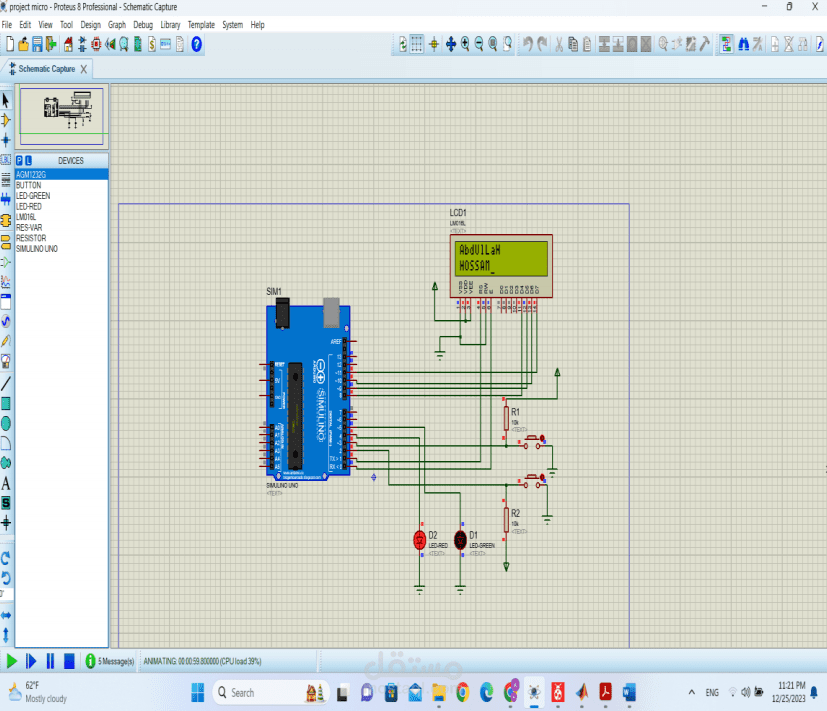The image size is (827, 711).
Task: Click the taskbar Search box
Action: point(271,693)
